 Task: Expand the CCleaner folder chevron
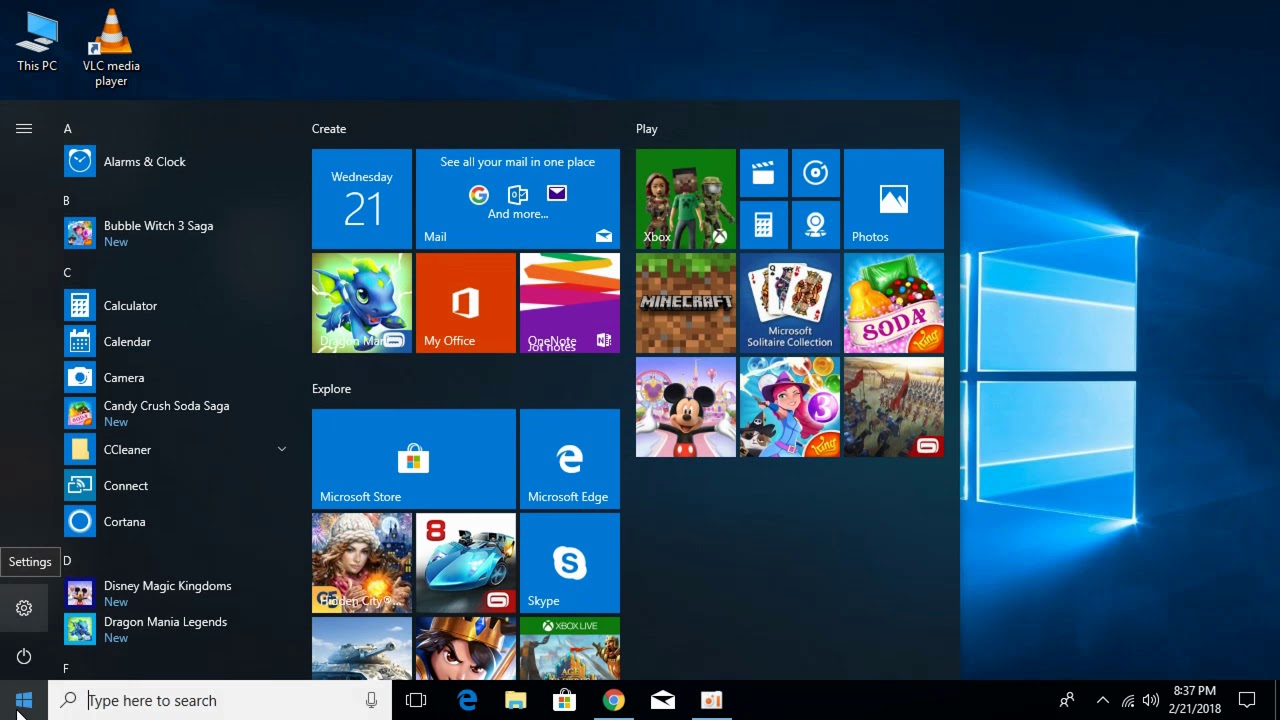tap(282, 450)
